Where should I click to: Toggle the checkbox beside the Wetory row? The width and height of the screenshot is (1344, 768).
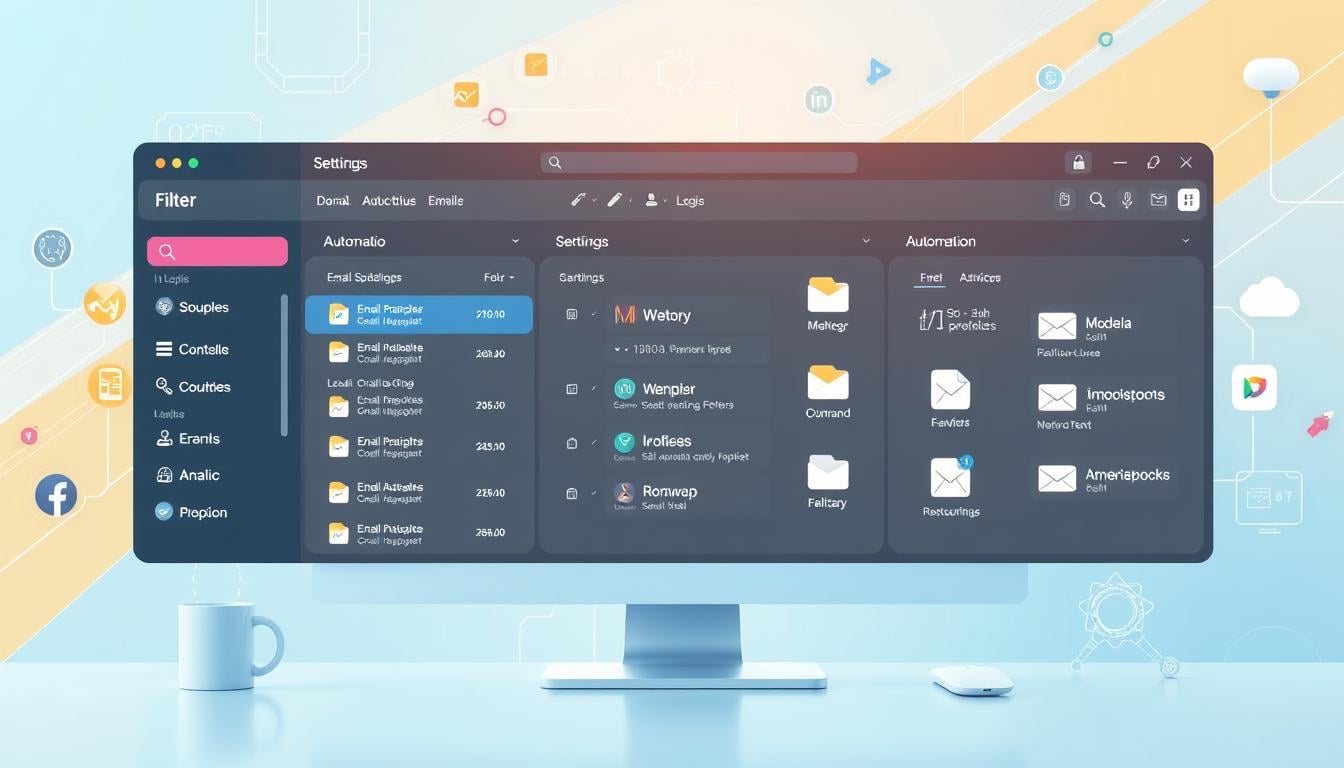click(x=572, y=315)
